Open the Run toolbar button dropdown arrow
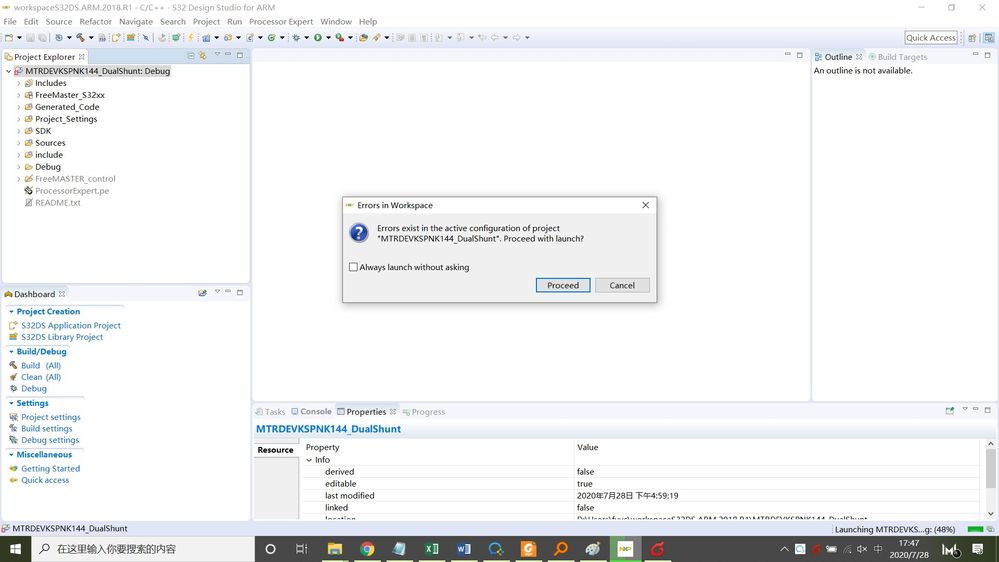 pos(328,38)
